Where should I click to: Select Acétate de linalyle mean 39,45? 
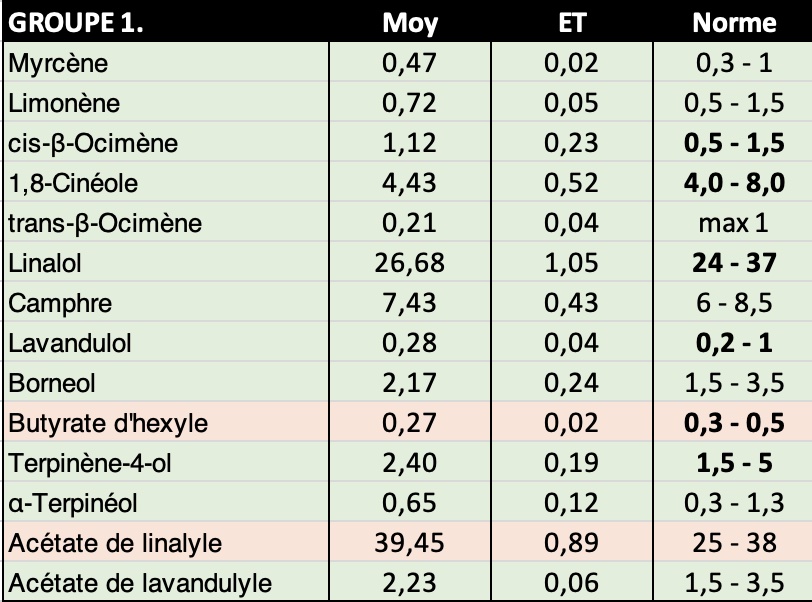pos(410,543)
